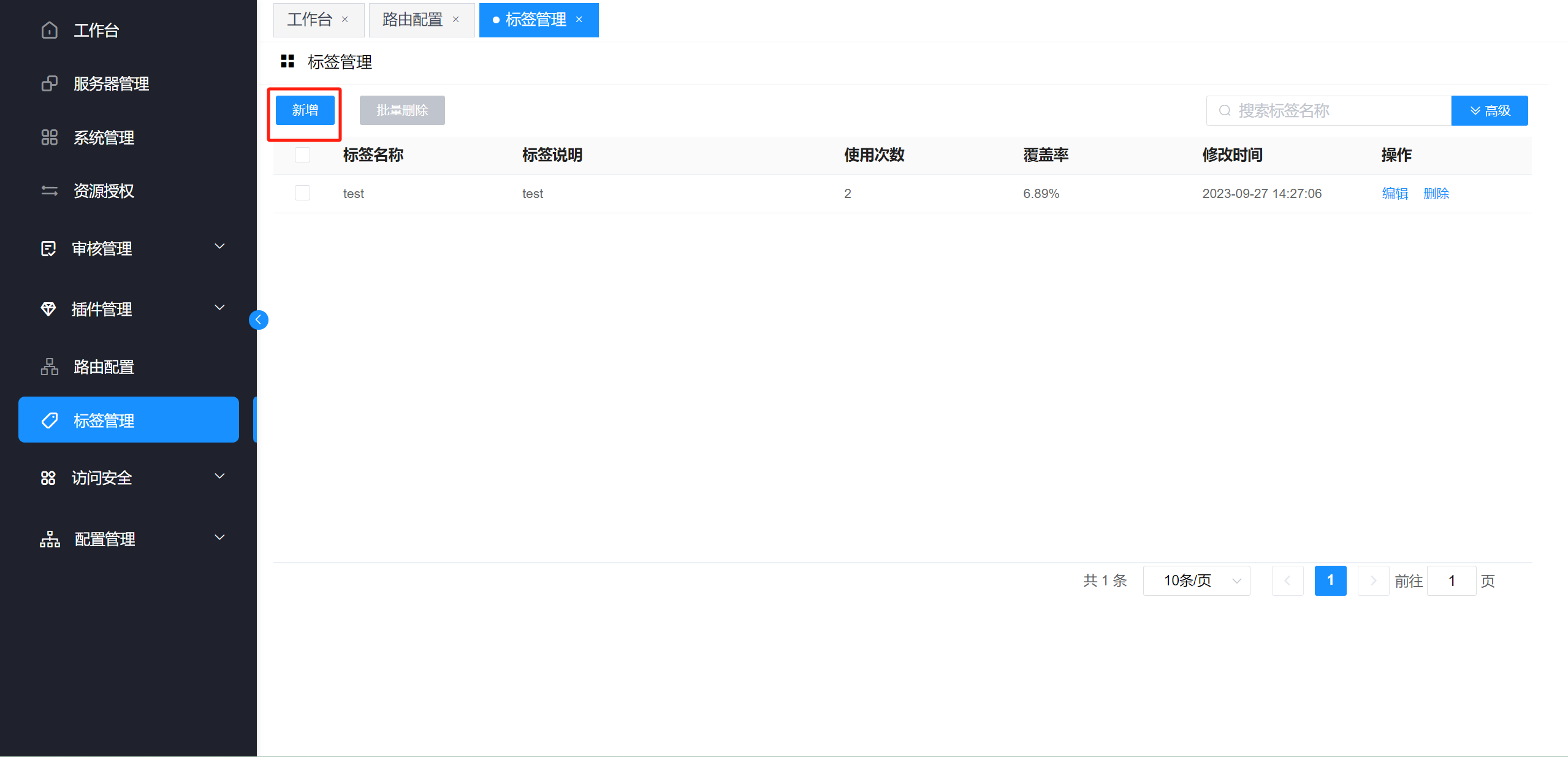
Task: Toggle the select-all checkbox in table header
Action: point(302,154)
